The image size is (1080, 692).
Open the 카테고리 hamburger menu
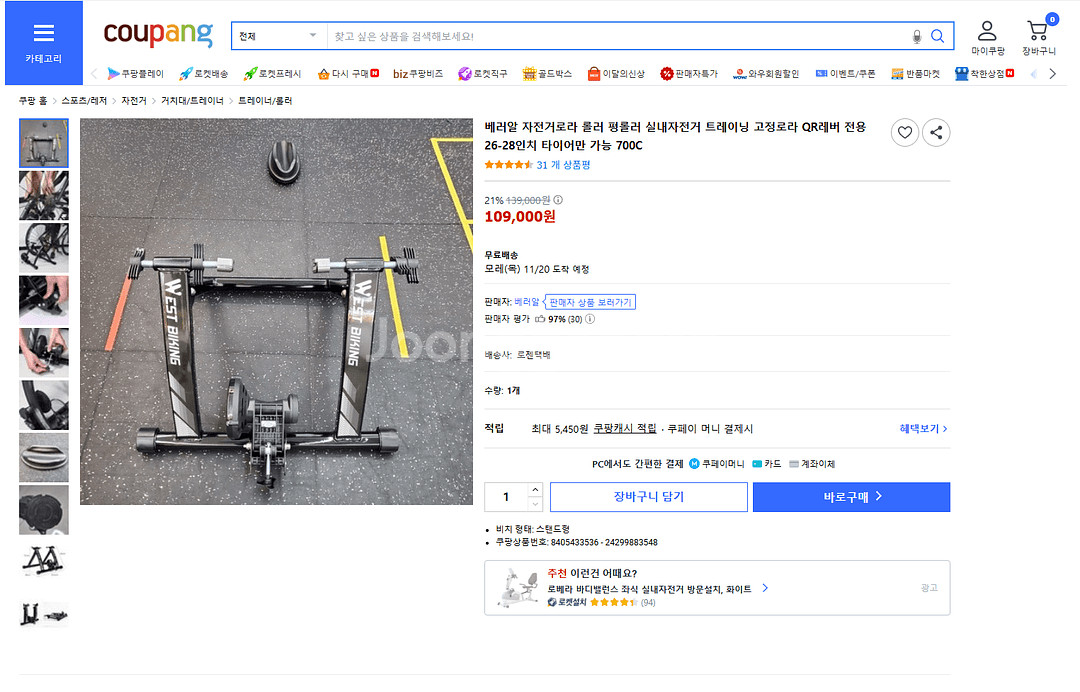pyautogui.click(x=43, y=31)
